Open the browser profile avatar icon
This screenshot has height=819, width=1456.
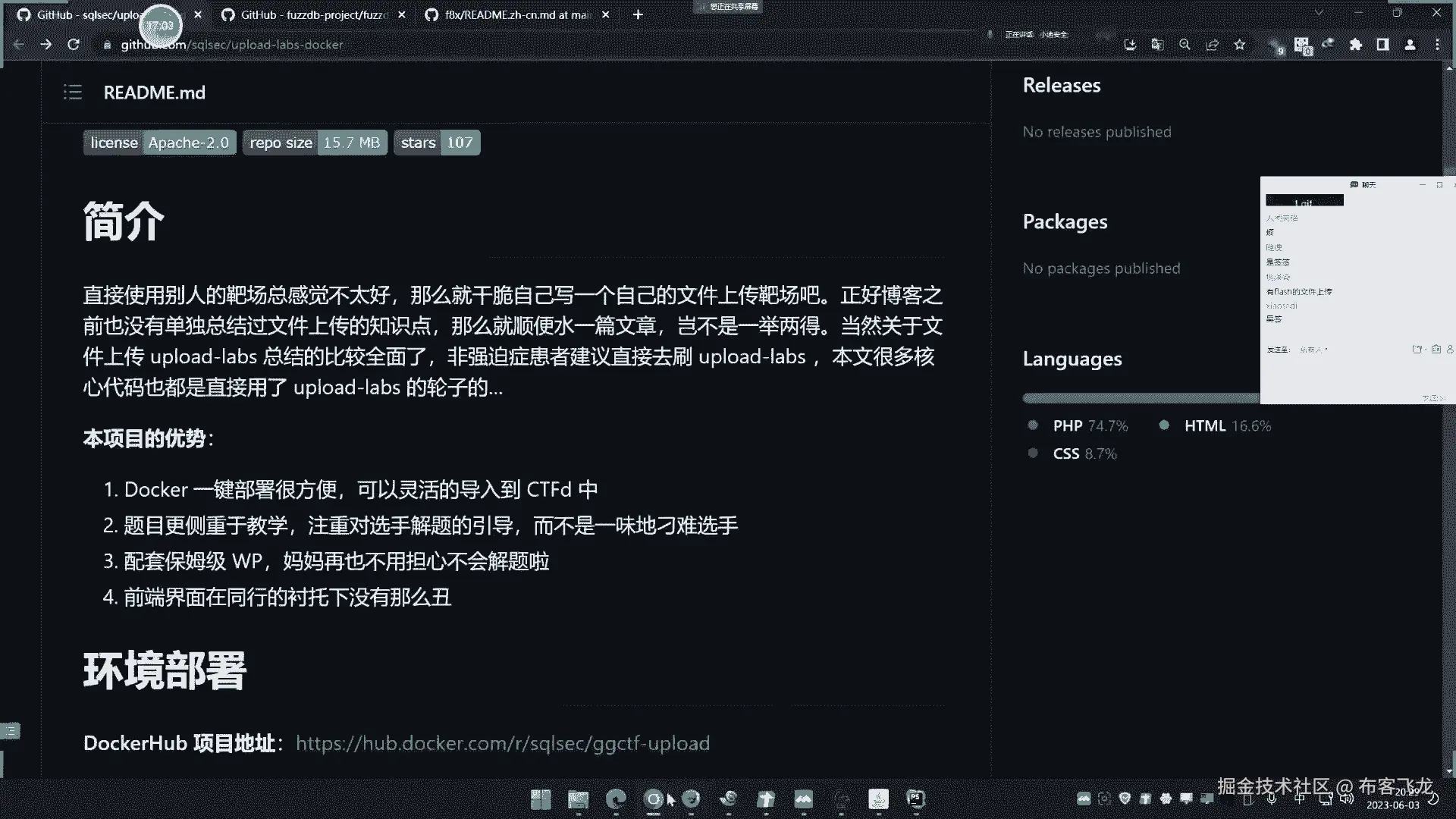pyautogui.click(x=1410, y=45)
